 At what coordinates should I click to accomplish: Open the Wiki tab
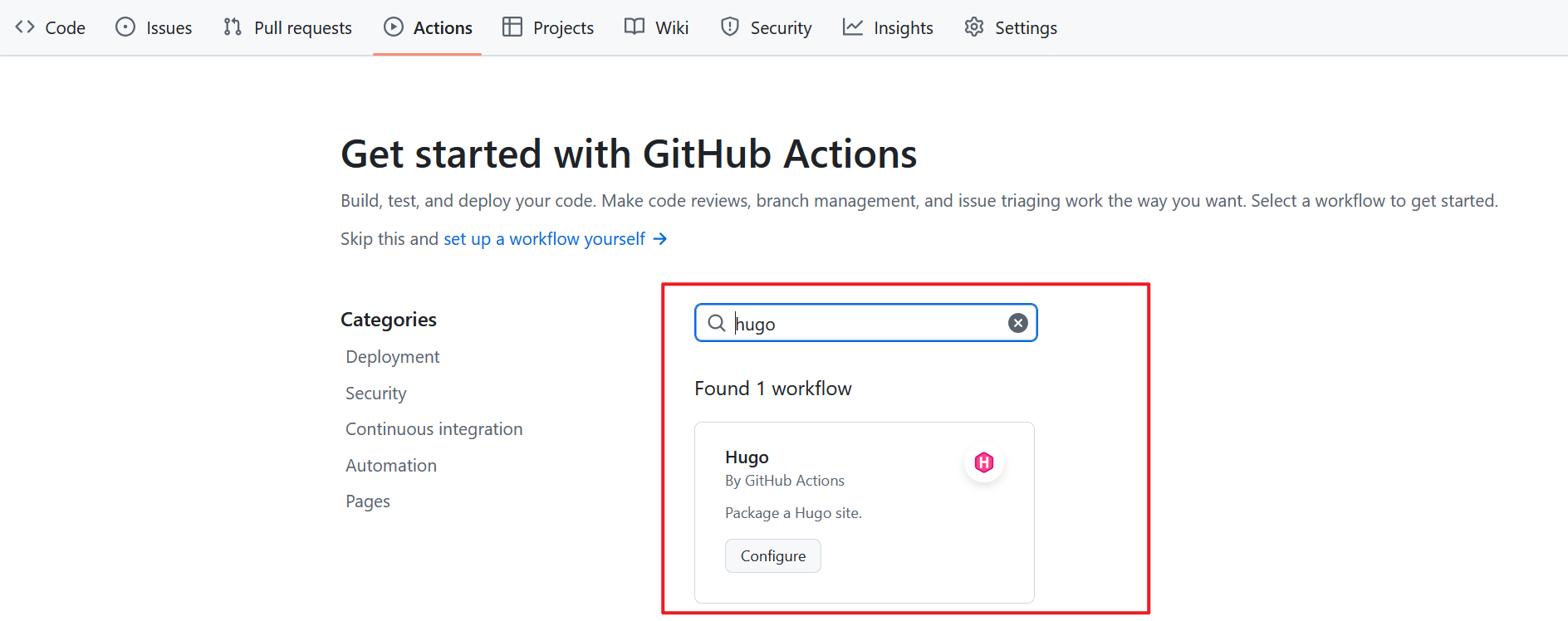click(x=657, y=27)
